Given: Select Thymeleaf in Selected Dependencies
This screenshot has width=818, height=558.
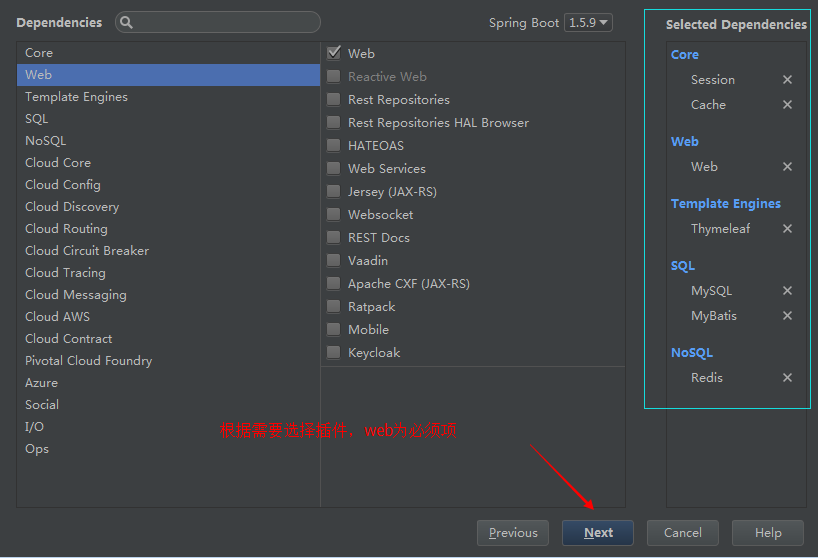Looking at the screenshot, I should pos(720,228).
